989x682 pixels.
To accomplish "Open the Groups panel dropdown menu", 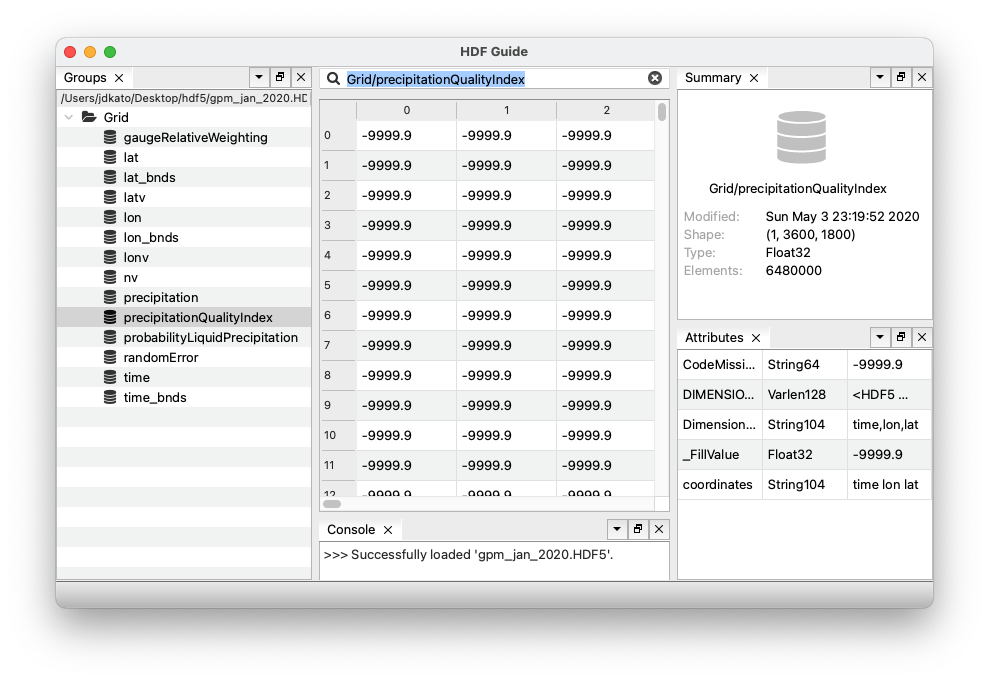I will (259, 77).
